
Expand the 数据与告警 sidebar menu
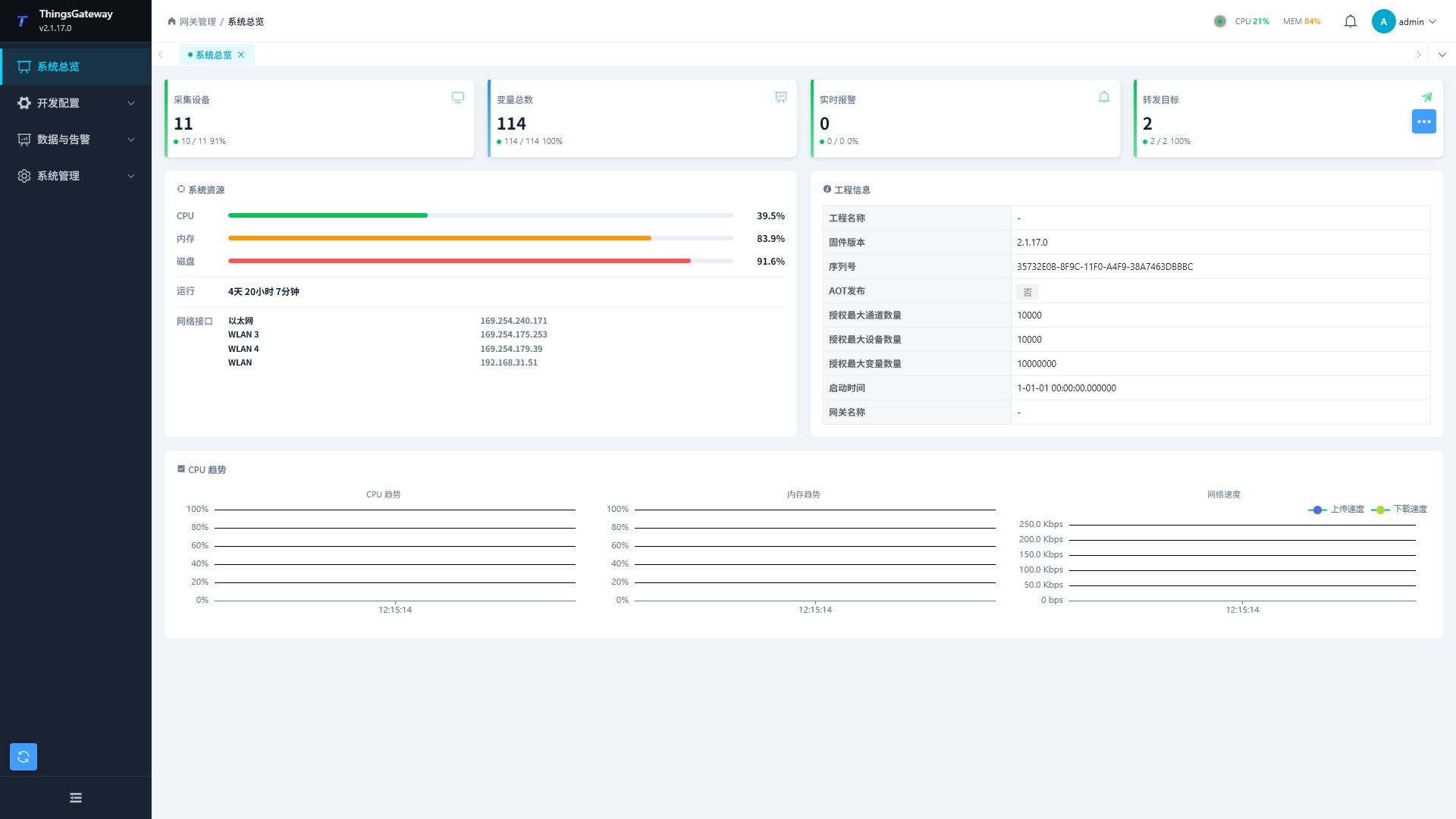[x=76, y=140]
